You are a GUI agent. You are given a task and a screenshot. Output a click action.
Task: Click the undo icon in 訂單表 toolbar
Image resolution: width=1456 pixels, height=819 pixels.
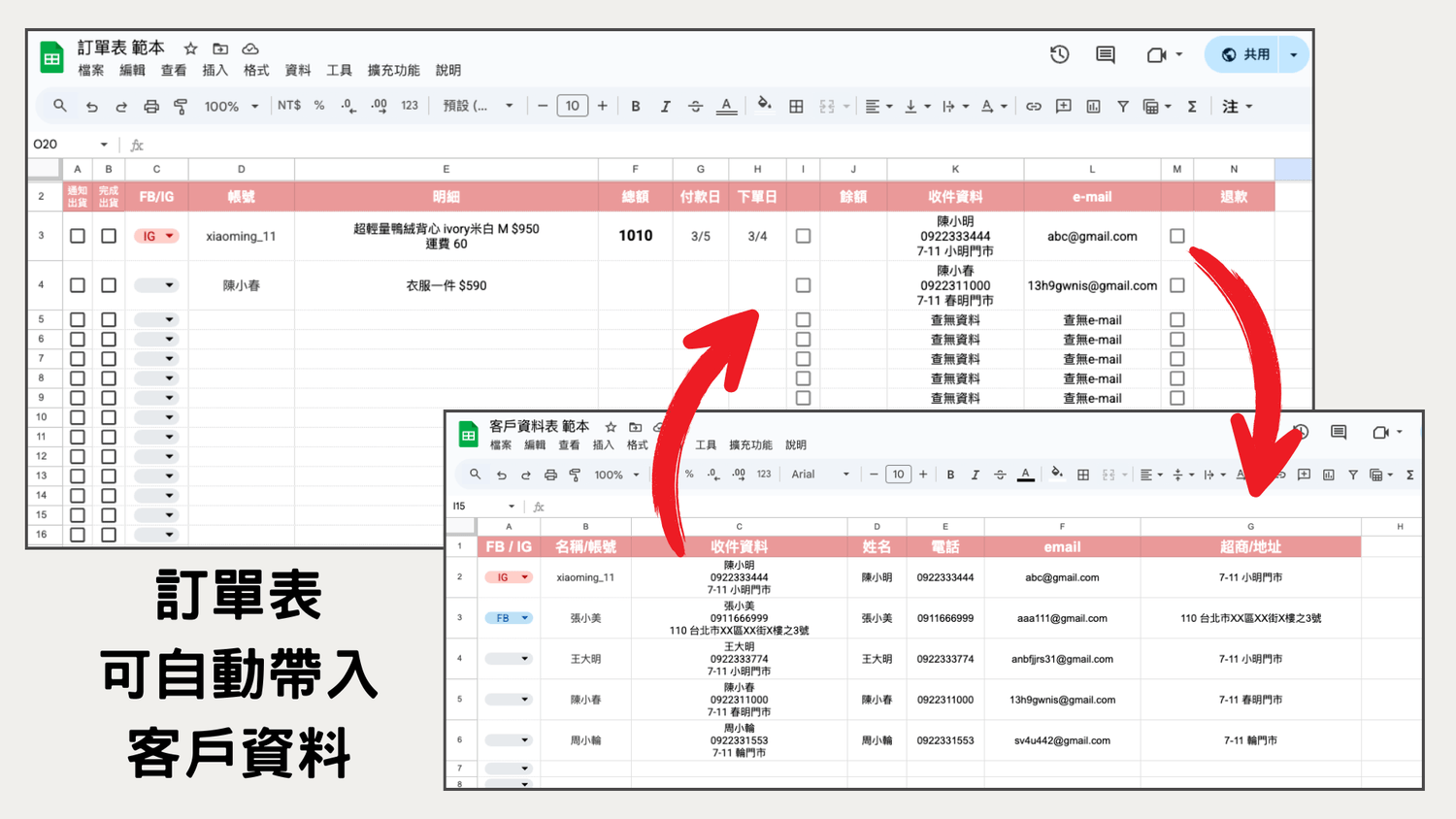pos(91,107)
